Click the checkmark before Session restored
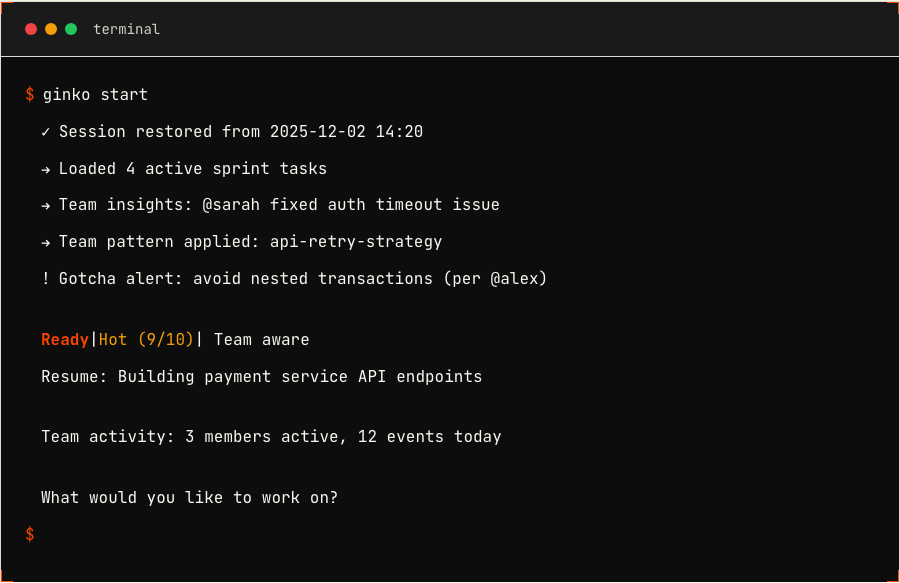This screenshot has width=900, height=583. (46, 132)
